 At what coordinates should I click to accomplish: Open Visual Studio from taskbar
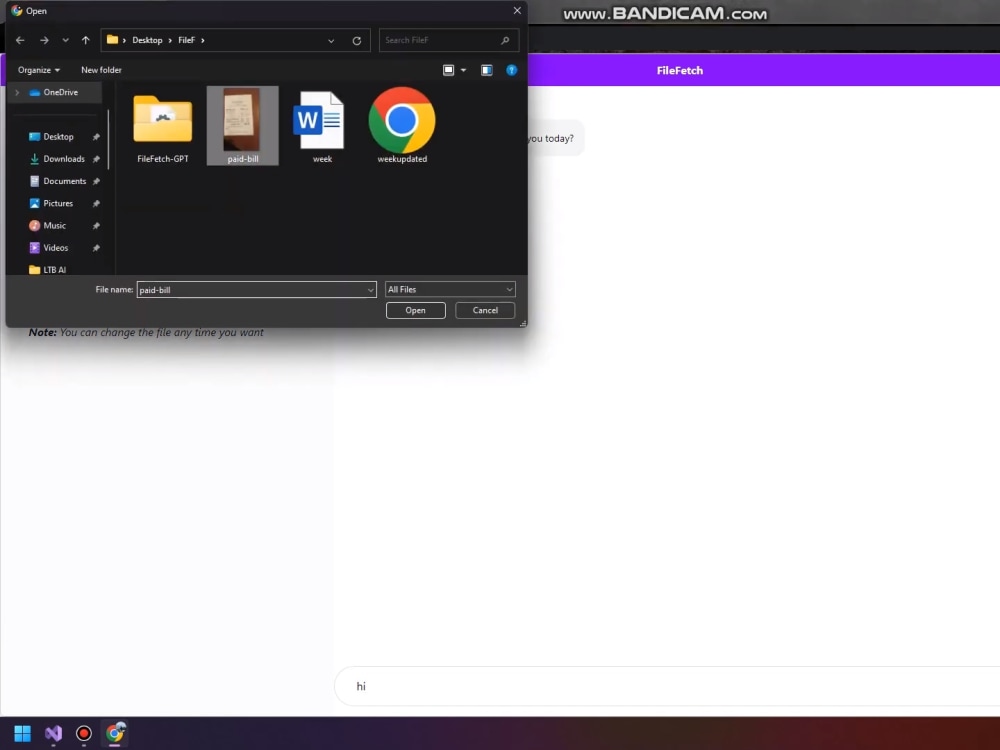coord(53,733)
